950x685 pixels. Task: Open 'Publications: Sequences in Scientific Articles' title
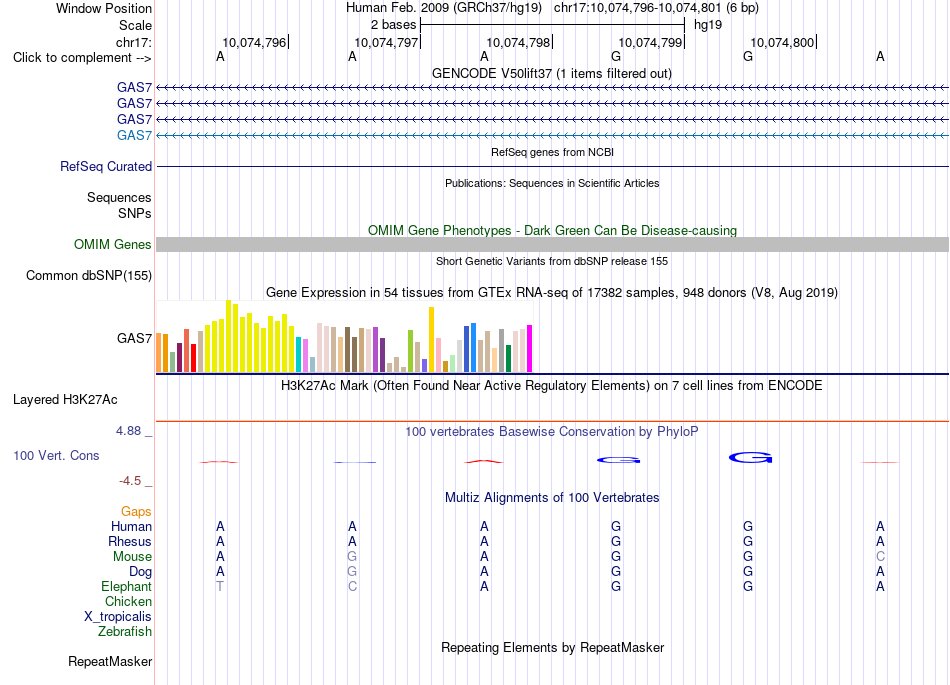coord(552,183)
